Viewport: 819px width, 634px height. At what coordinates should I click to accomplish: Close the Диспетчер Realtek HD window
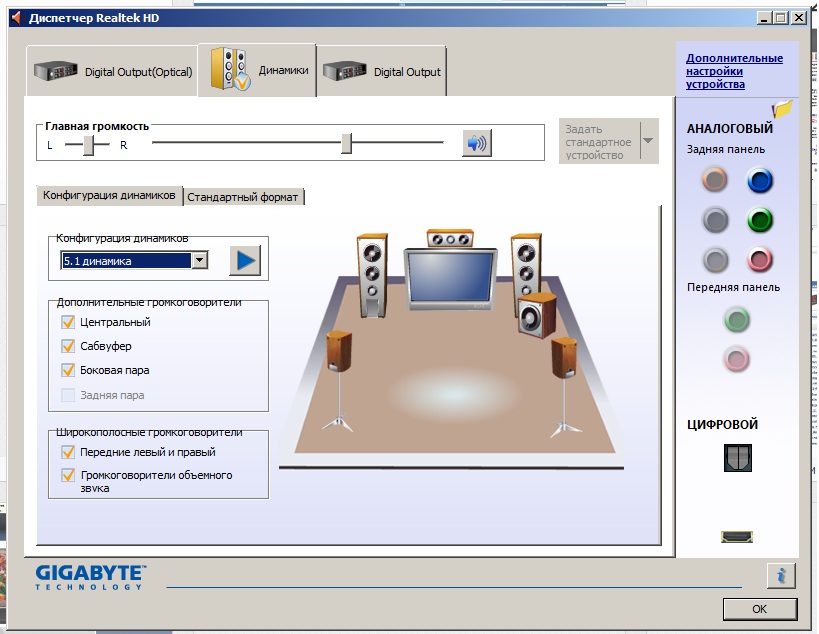coord(799,18)
